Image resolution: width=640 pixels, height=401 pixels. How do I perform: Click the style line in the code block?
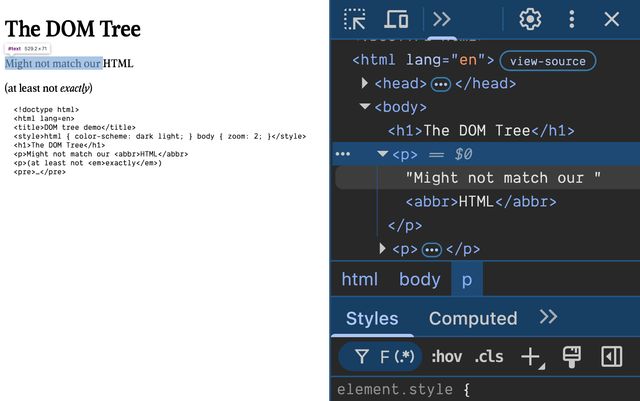tap(160, 136)
